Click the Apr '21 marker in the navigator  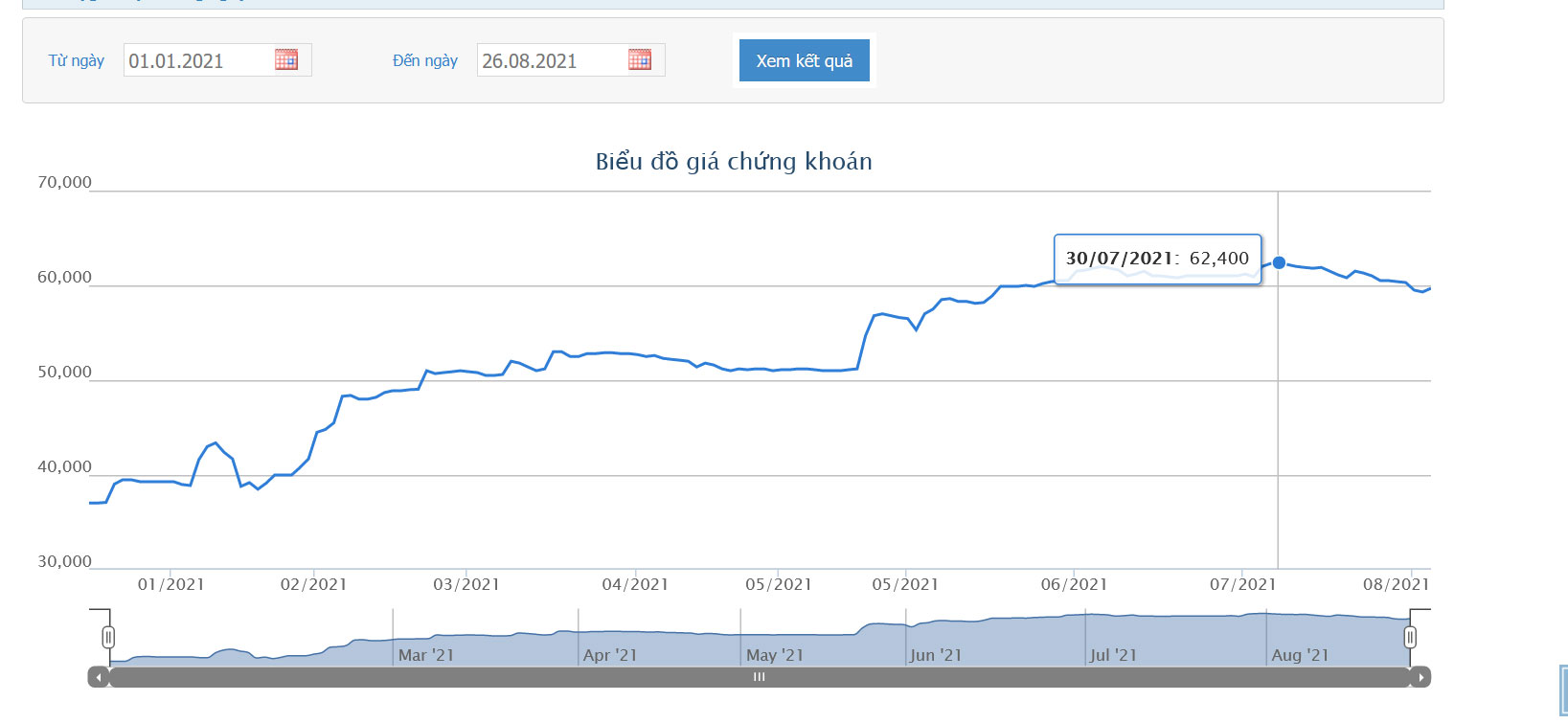(609, 655)
